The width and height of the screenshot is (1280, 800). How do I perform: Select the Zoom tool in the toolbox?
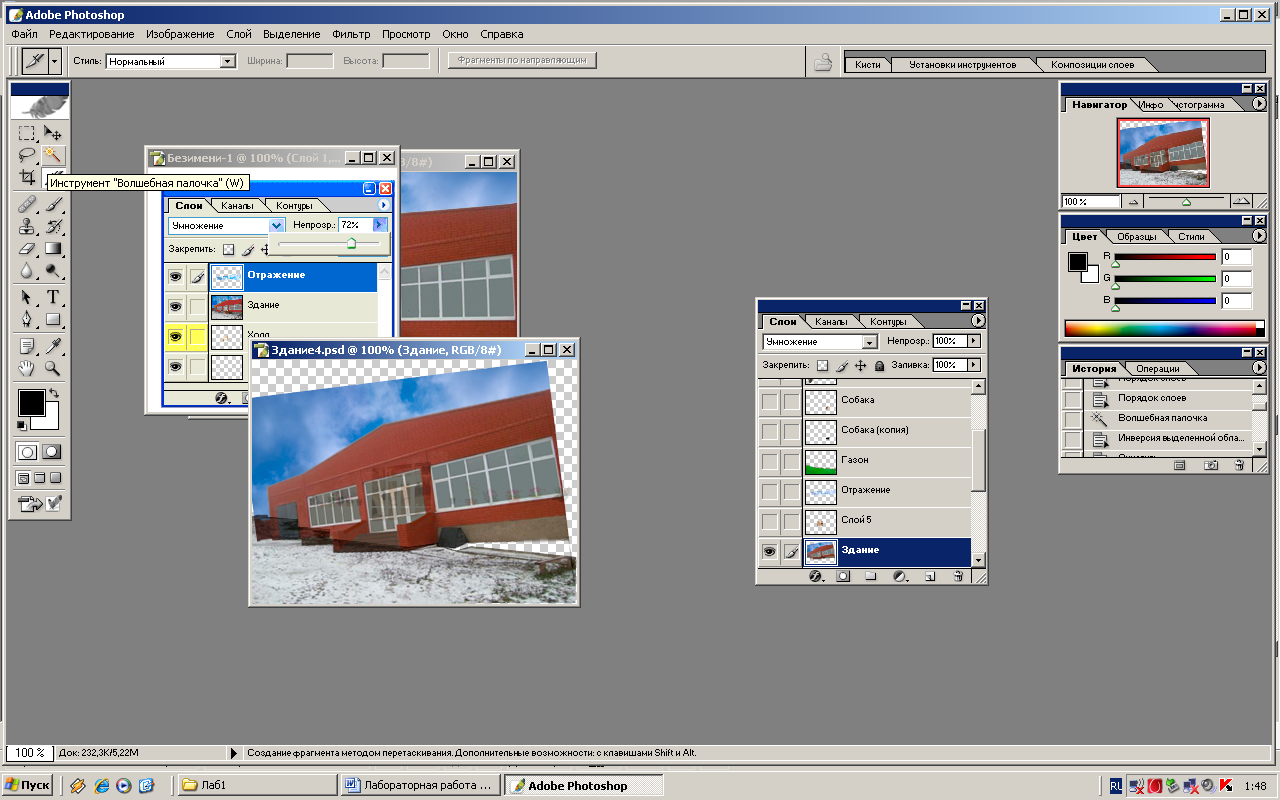pos(53,368)
